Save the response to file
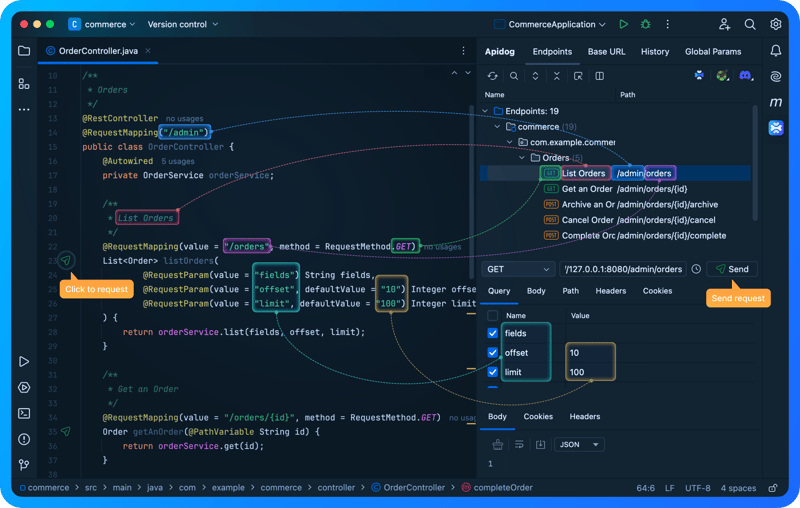Image resolution: width=800 pixels, height=508 pixels. (x=540, y=445)
